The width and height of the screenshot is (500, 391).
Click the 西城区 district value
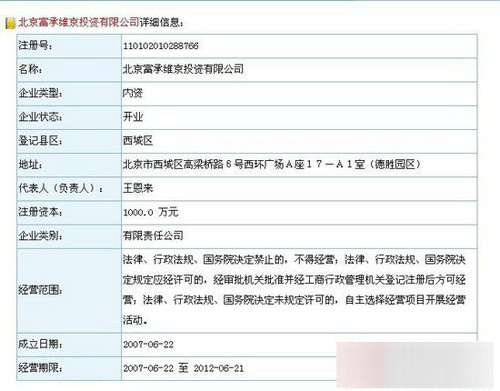click(x=138, y=141)
